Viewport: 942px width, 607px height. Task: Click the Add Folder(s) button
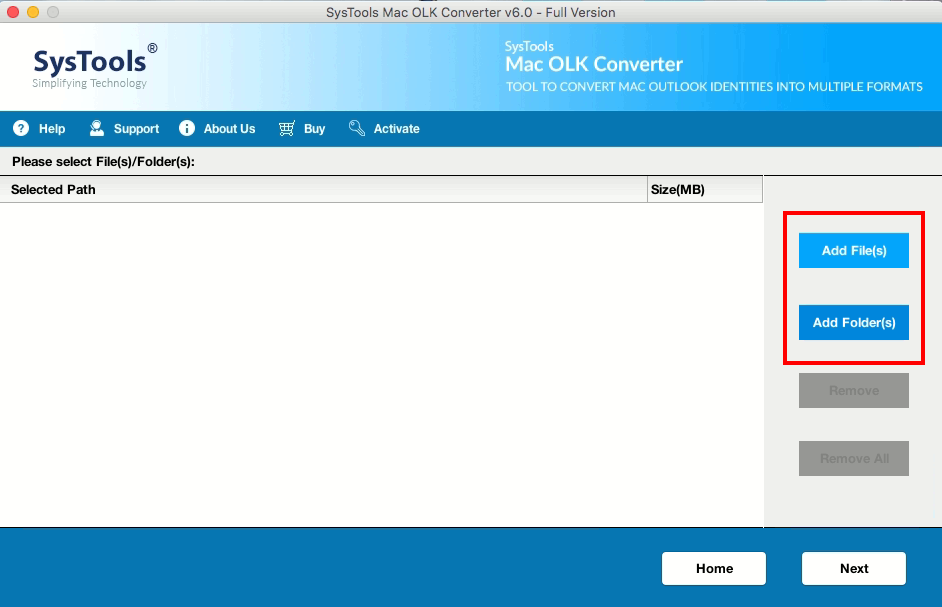pyautogui.click(x=854, y=323)
